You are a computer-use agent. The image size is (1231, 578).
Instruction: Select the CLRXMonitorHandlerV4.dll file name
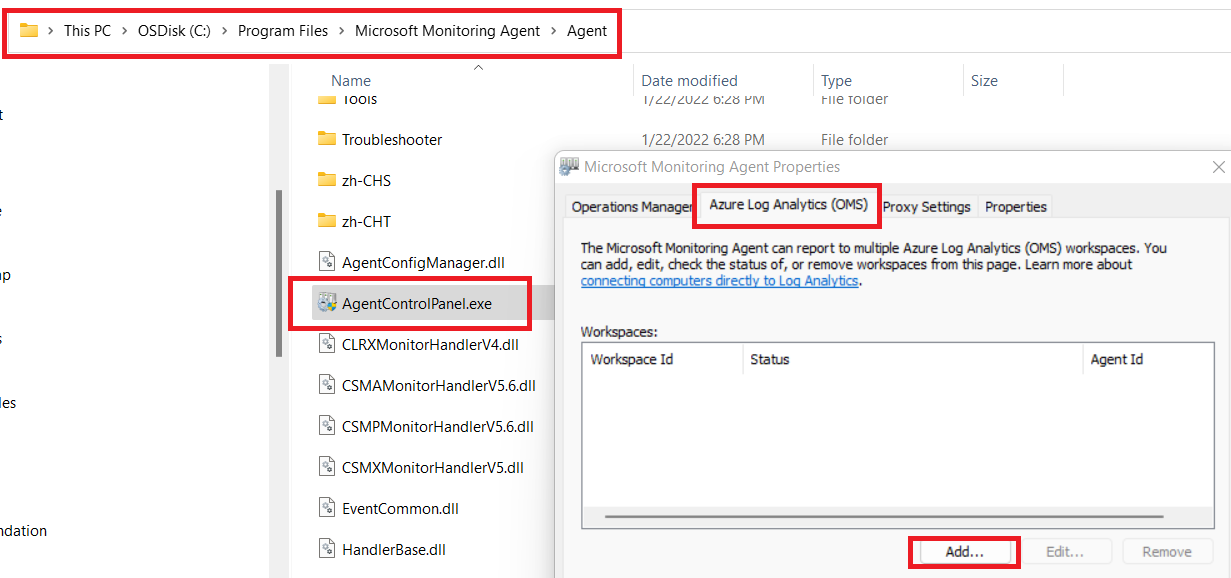pos(430,345)
